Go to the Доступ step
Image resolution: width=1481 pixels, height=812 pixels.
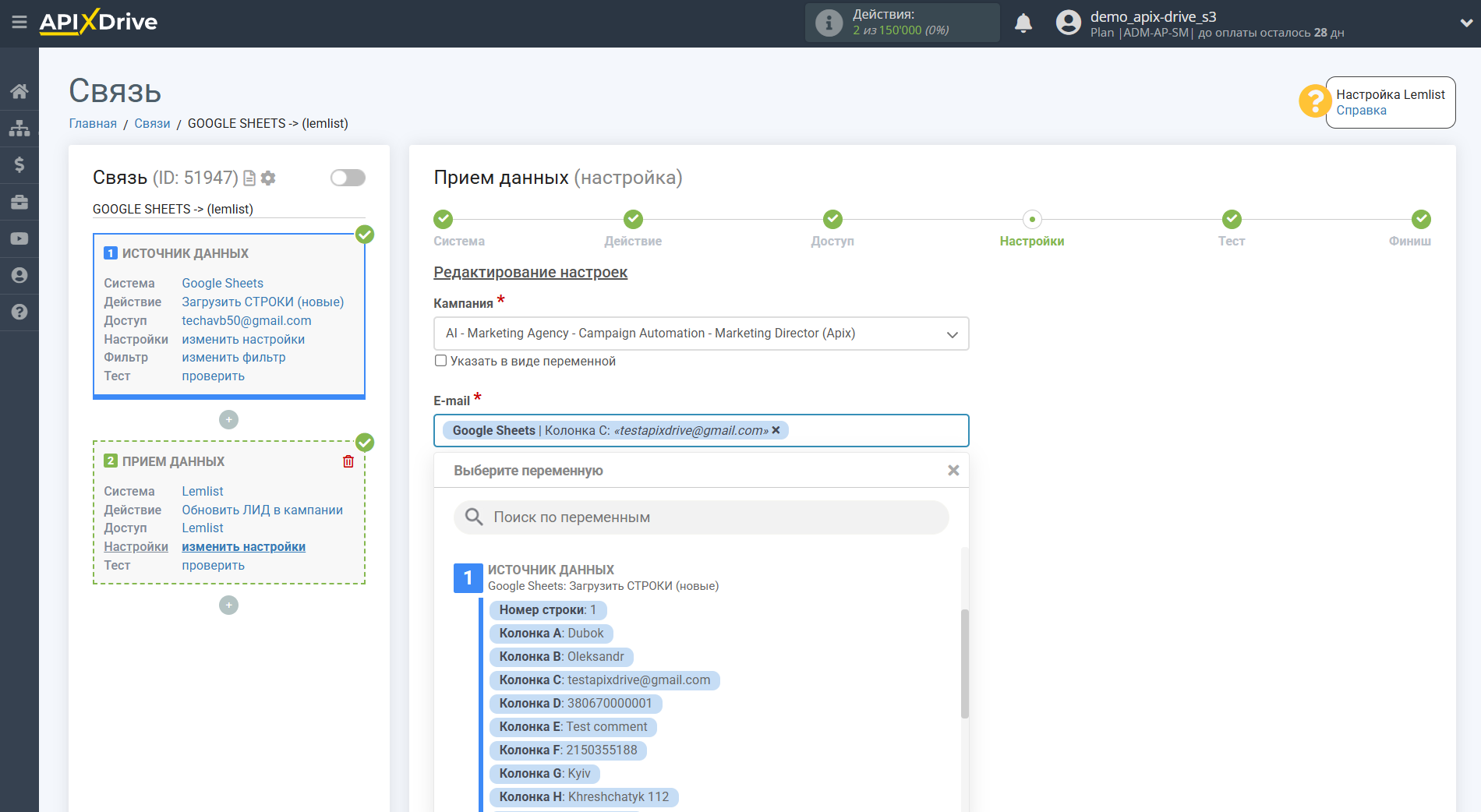click(x=832, y=219)
